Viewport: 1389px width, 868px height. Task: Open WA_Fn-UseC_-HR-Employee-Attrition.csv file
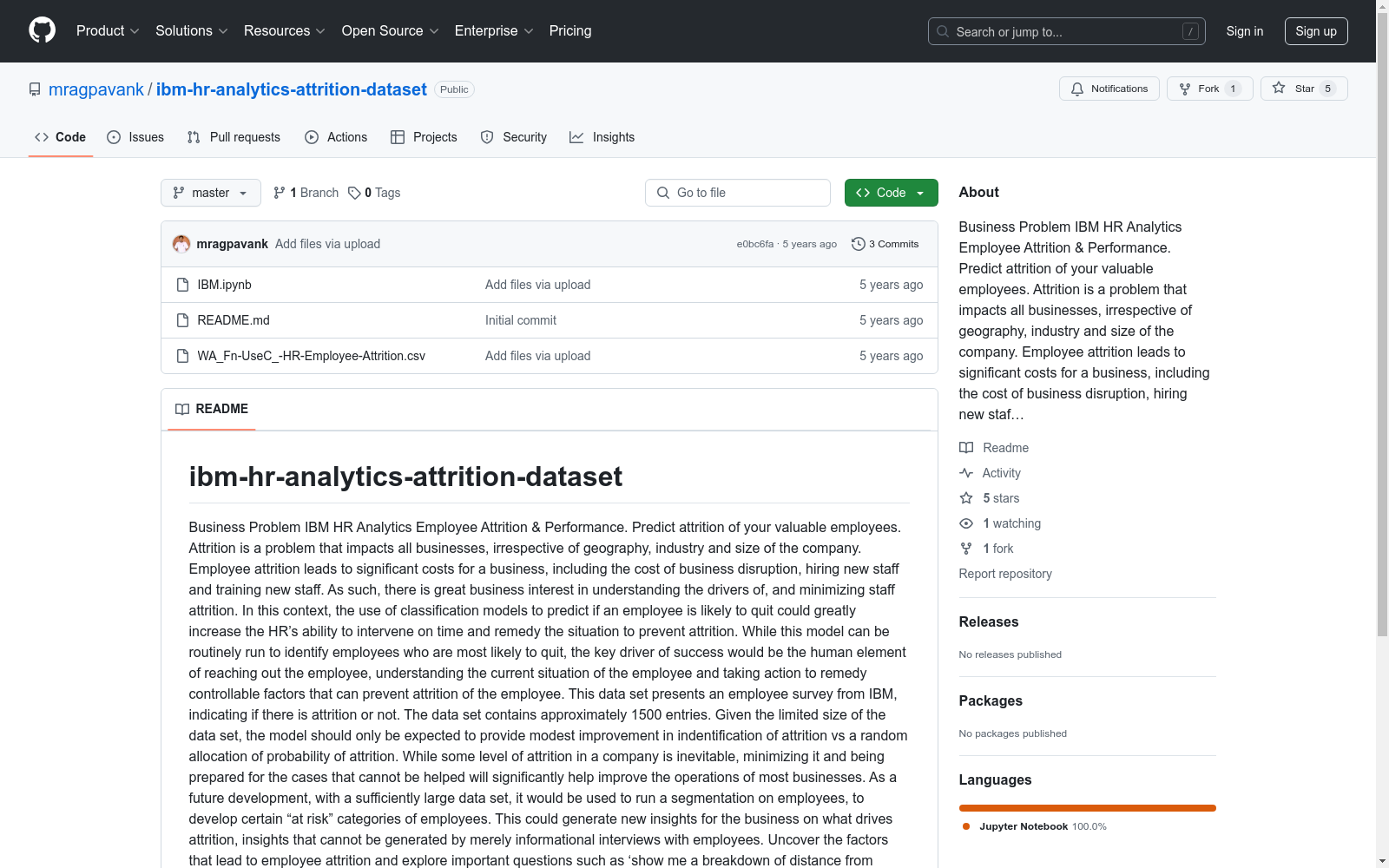tap(311, 356)
